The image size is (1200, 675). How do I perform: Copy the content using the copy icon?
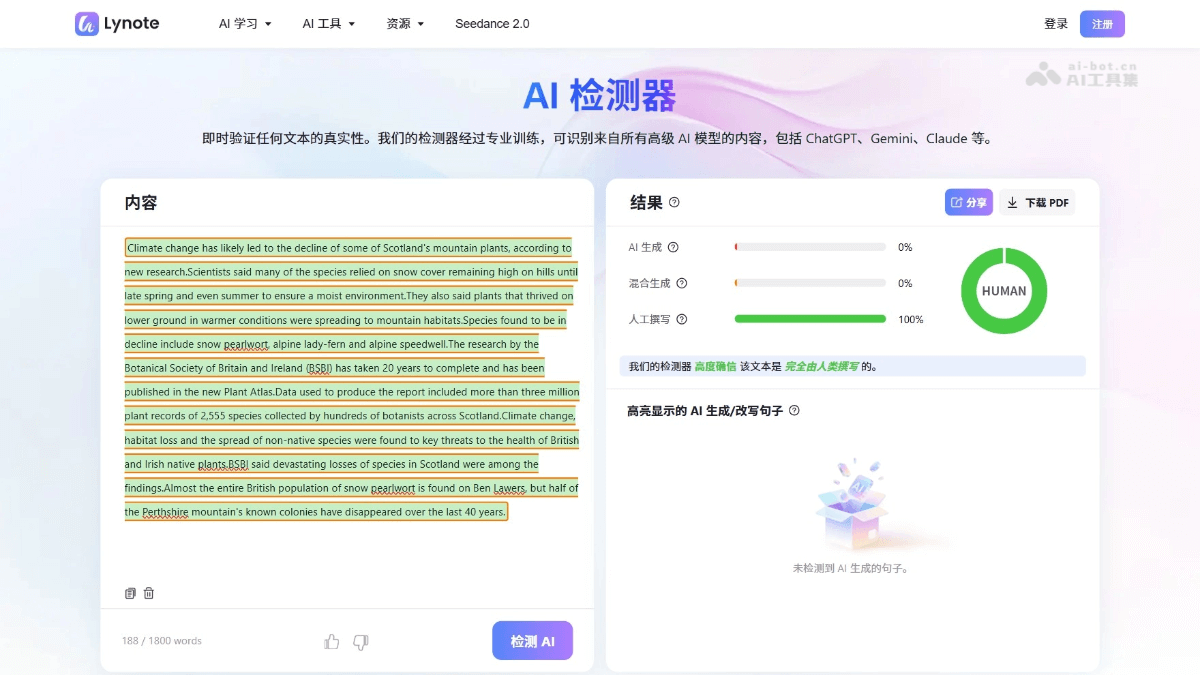[130, 593]
